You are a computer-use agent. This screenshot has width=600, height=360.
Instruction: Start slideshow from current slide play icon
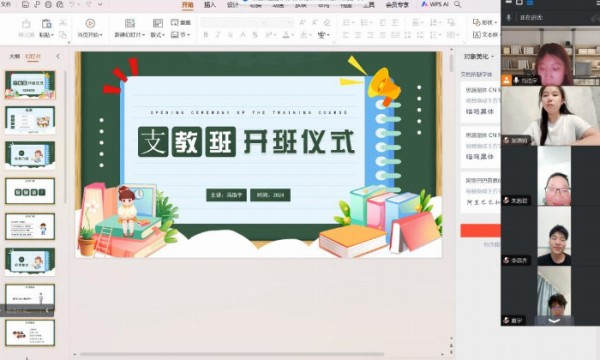[x=90, y=23]
